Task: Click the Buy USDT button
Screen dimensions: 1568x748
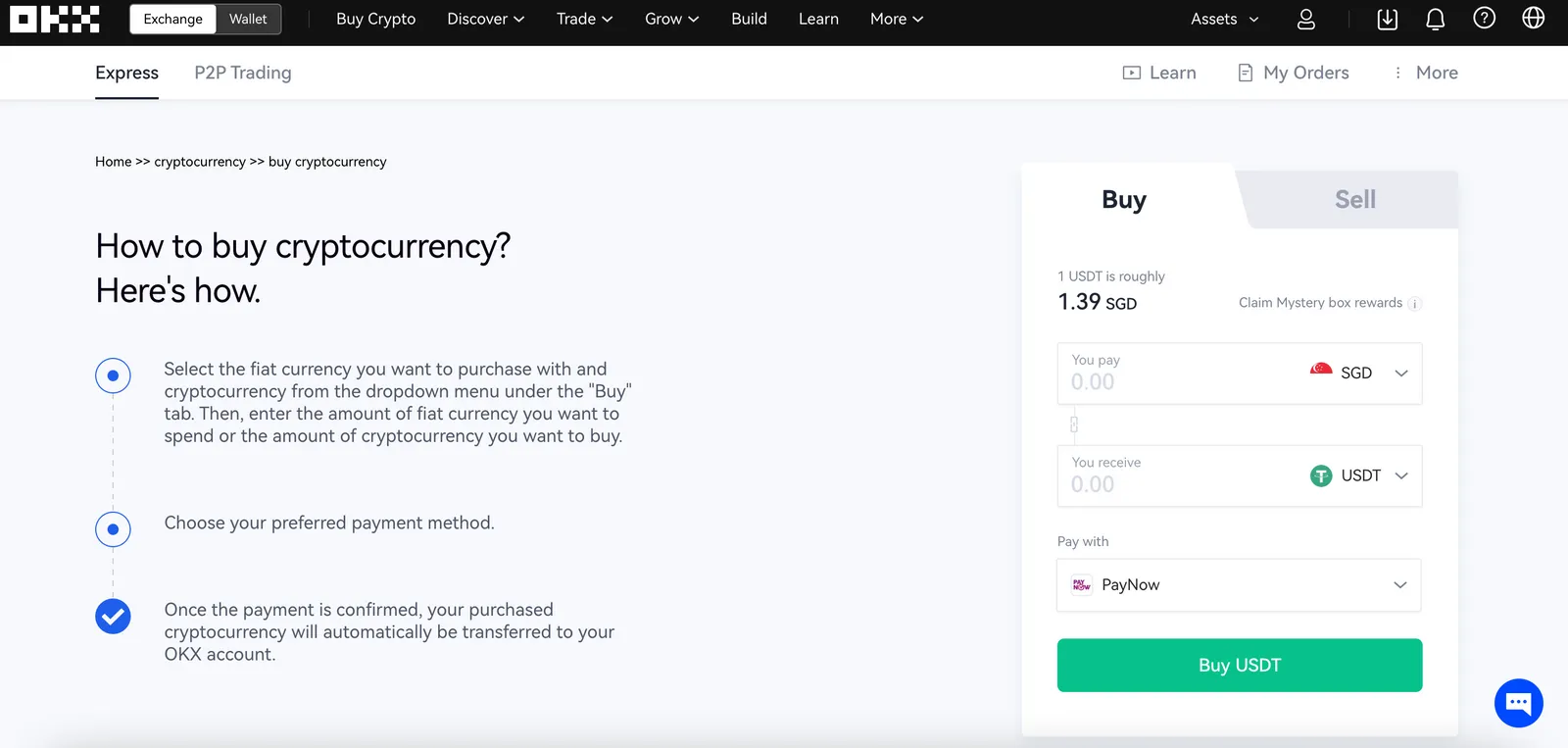Action: coord(1240,666)
